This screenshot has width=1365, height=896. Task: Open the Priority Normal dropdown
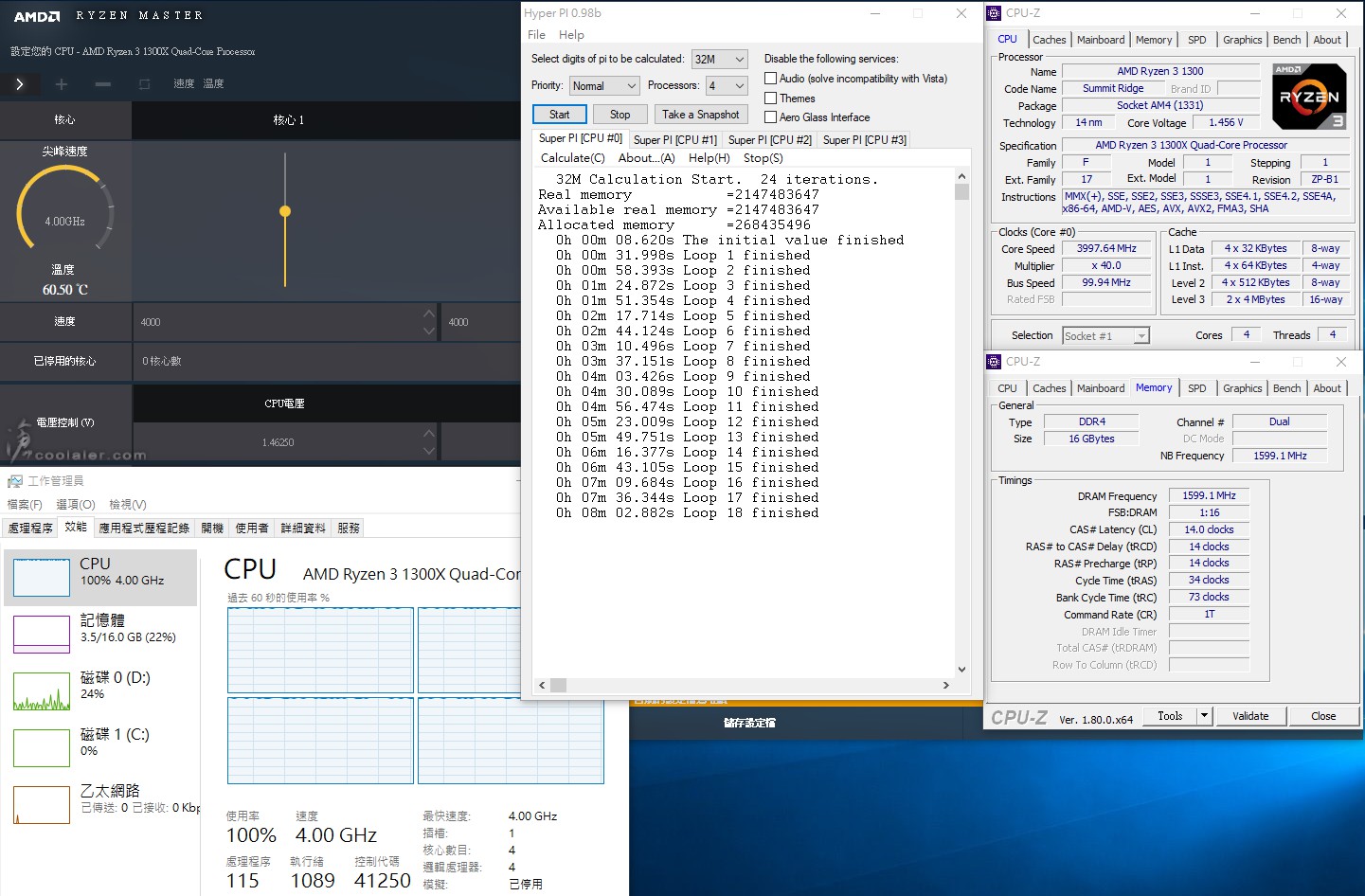coord(605,86)
